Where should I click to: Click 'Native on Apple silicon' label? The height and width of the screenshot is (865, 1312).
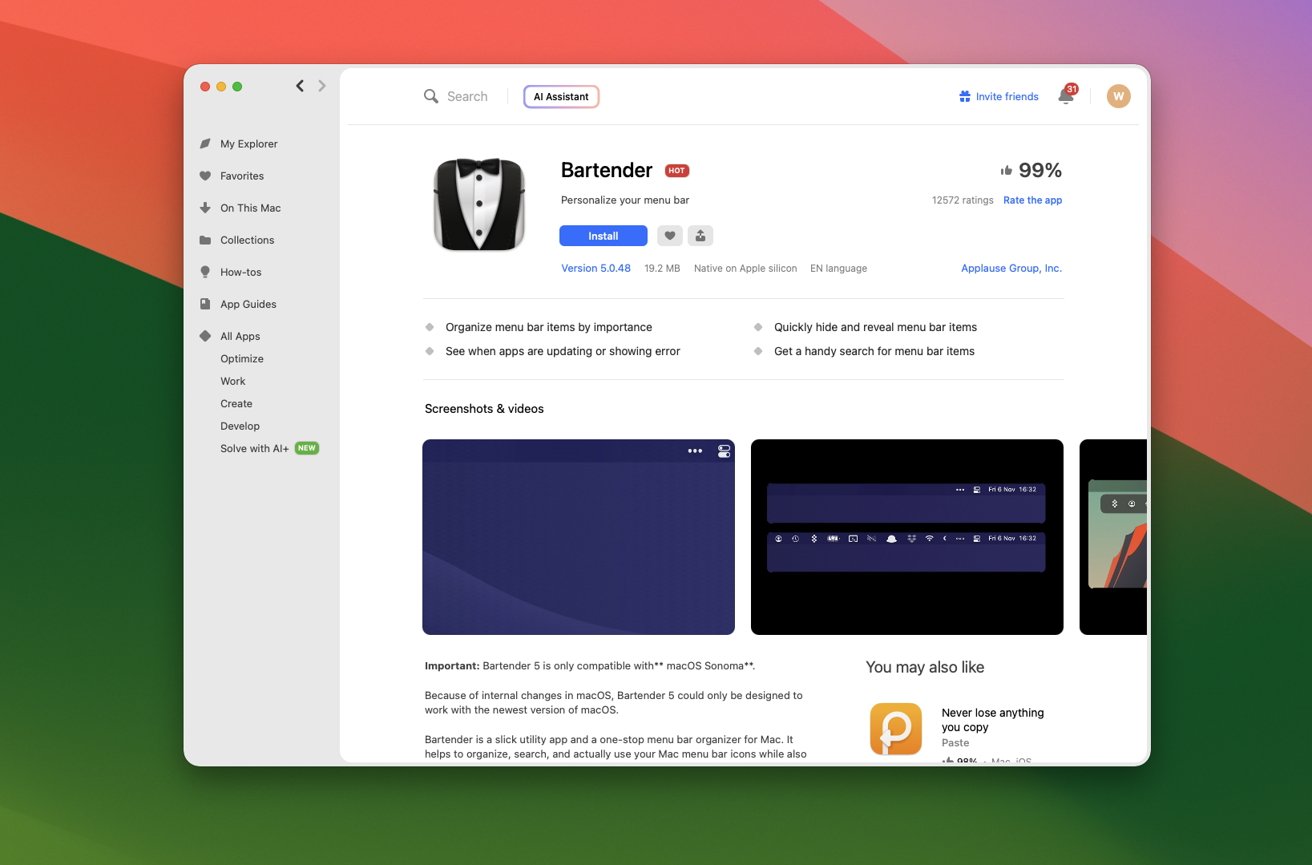click(x=746, y=268)
